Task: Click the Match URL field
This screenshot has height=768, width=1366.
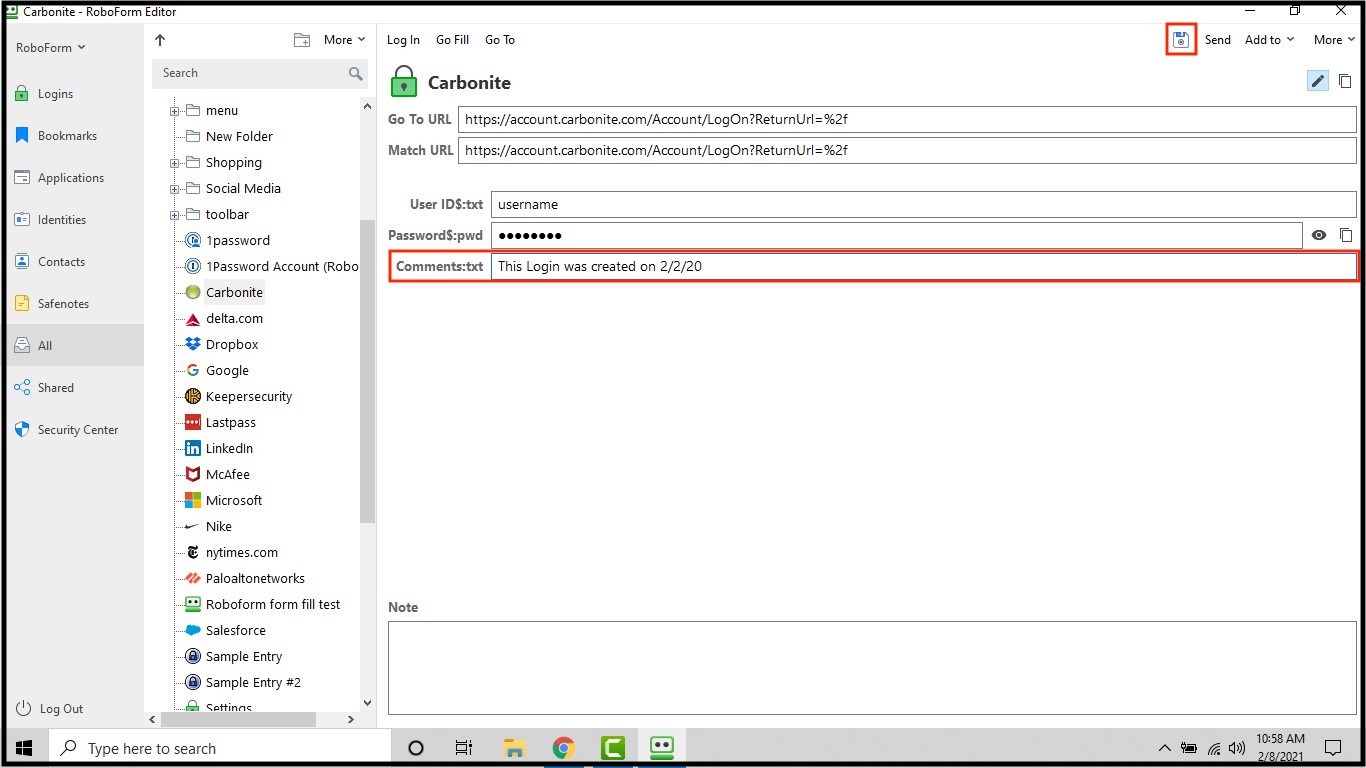Action: tap(907, 151)
